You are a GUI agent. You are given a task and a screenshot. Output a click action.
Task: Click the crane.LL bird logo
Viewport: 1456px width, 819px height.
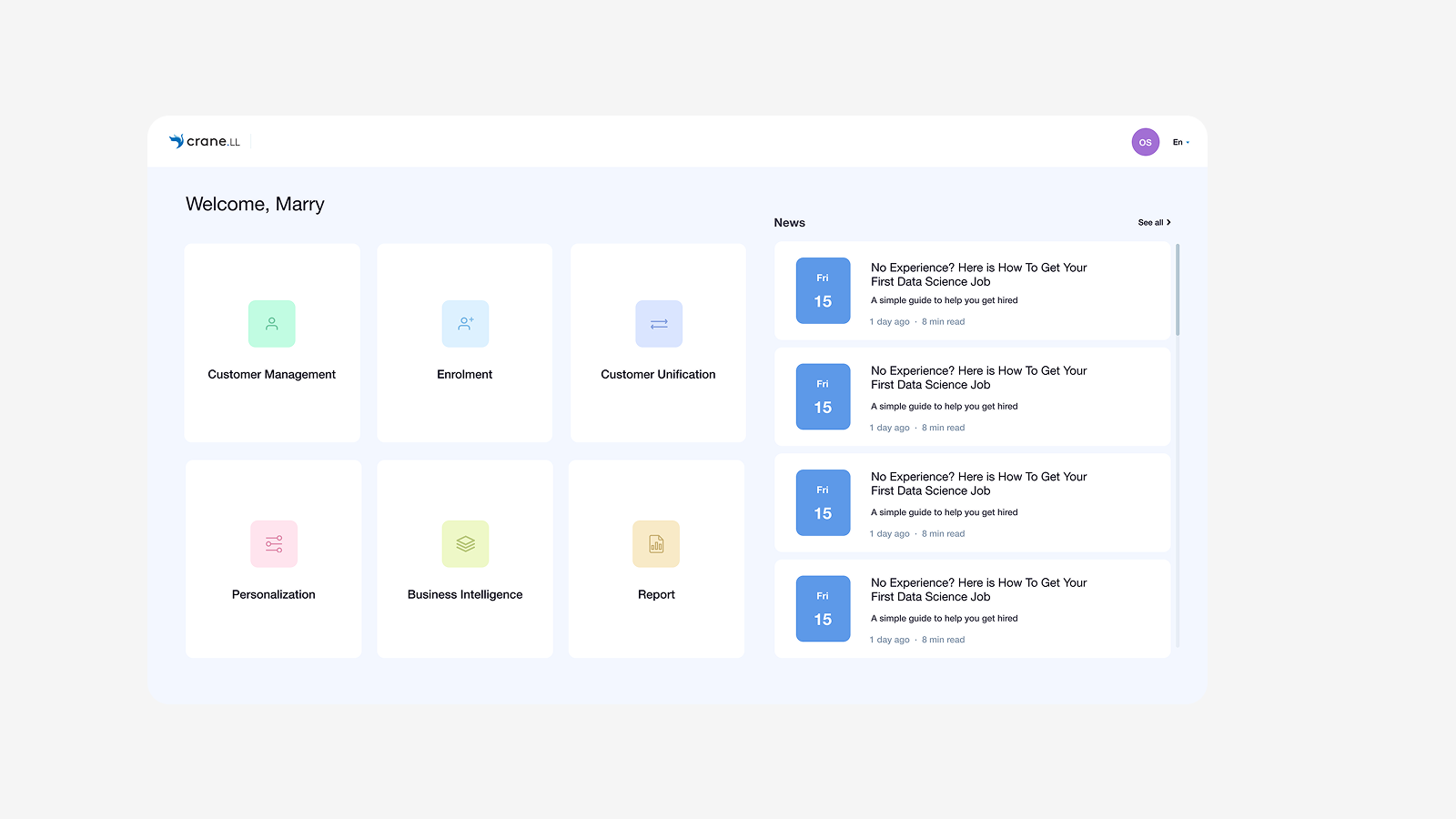176,141
